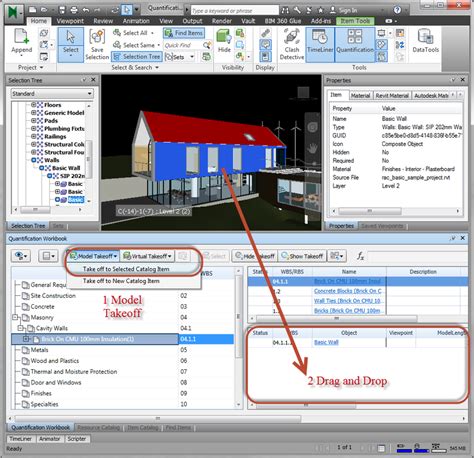Click Hide Takeoff in workbook toolbar
This screenshot has height=458, width=474.
[255, 256]
